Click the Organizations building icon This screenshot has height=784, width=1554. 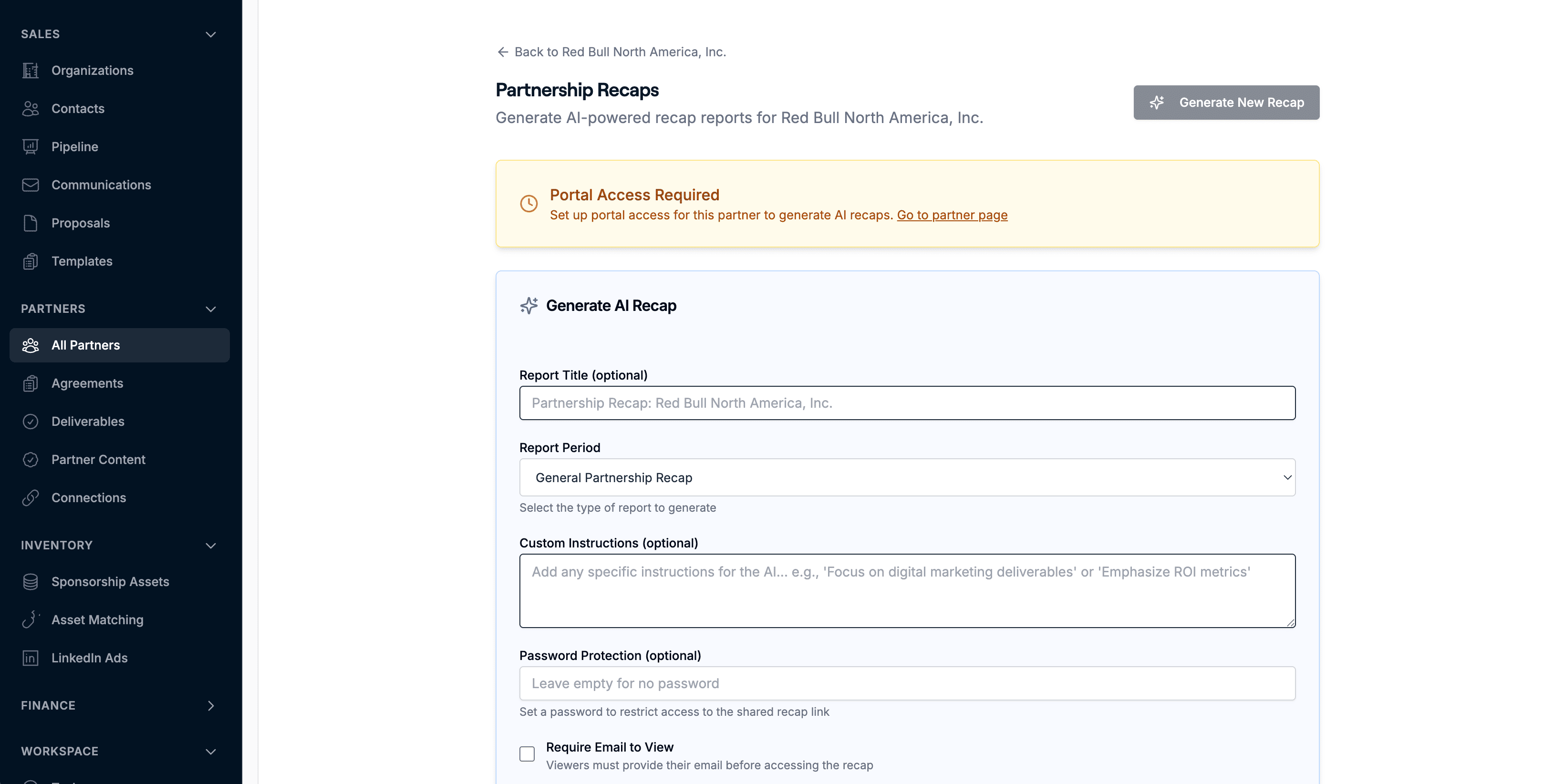[x=30, y=71]
